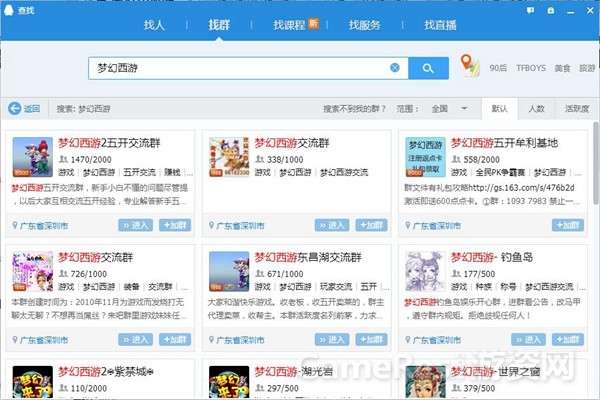Image resolution: width=600 pixels, height=400 pixels.
Task: Open avatar of 梦幻西游-世界之窗
Action: (426, 382)
